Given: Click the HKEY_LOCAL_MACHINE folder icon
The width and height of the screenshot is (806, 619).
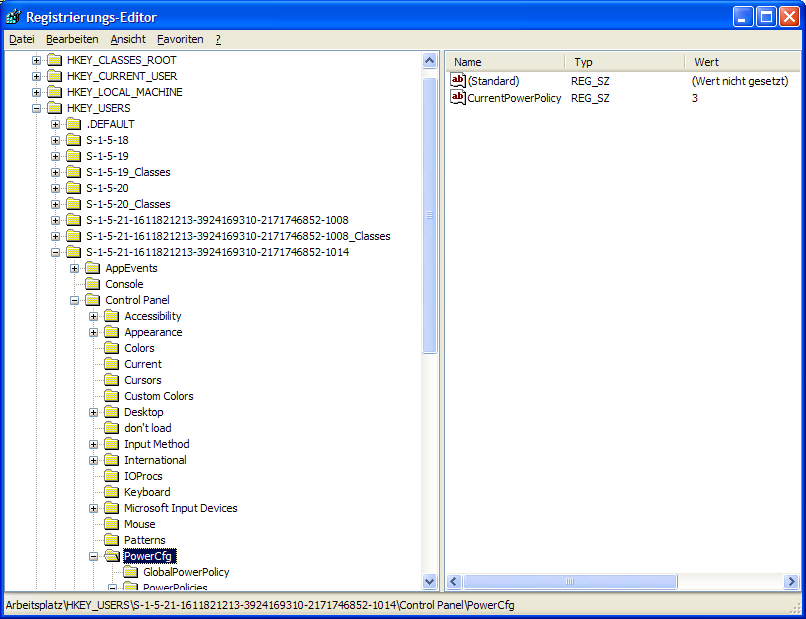Looking at the screenshot, I should (54, 92).
